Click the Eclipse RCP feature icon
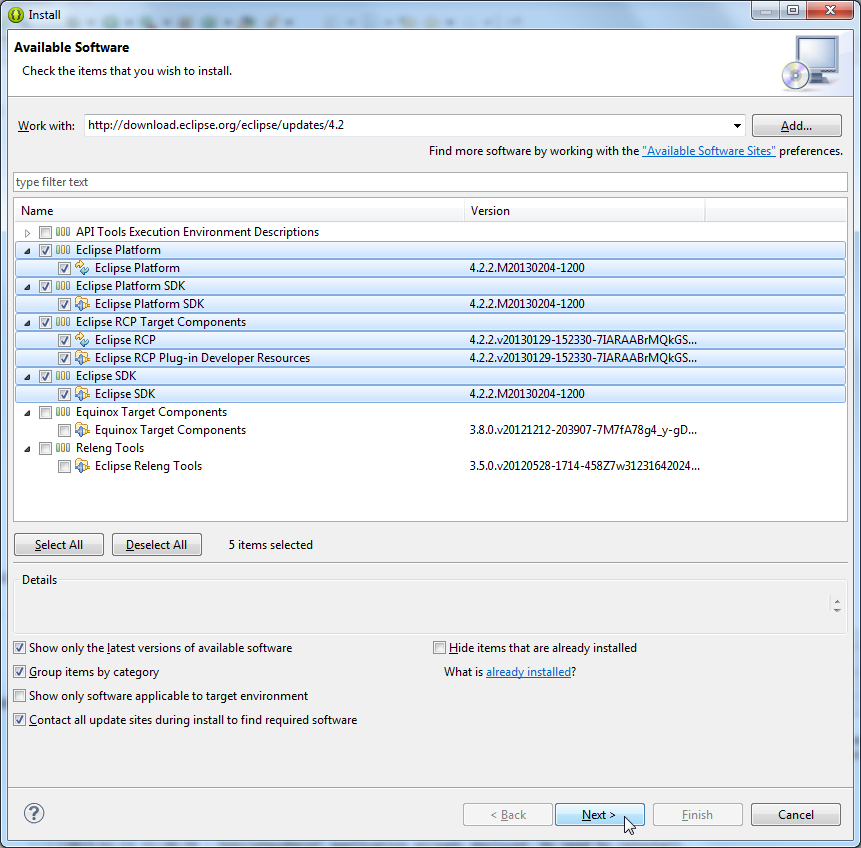Image resolution: width=861 pixels, height=848 pixels. tap(82, 339)
